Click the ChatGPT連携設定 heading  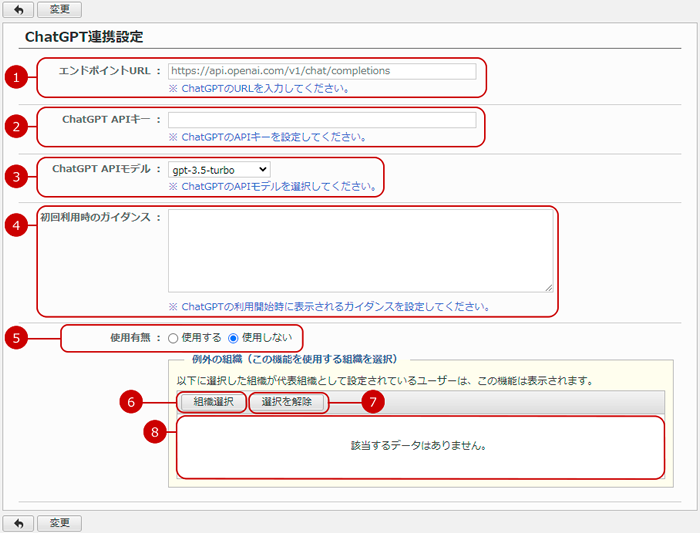[84, 37]
